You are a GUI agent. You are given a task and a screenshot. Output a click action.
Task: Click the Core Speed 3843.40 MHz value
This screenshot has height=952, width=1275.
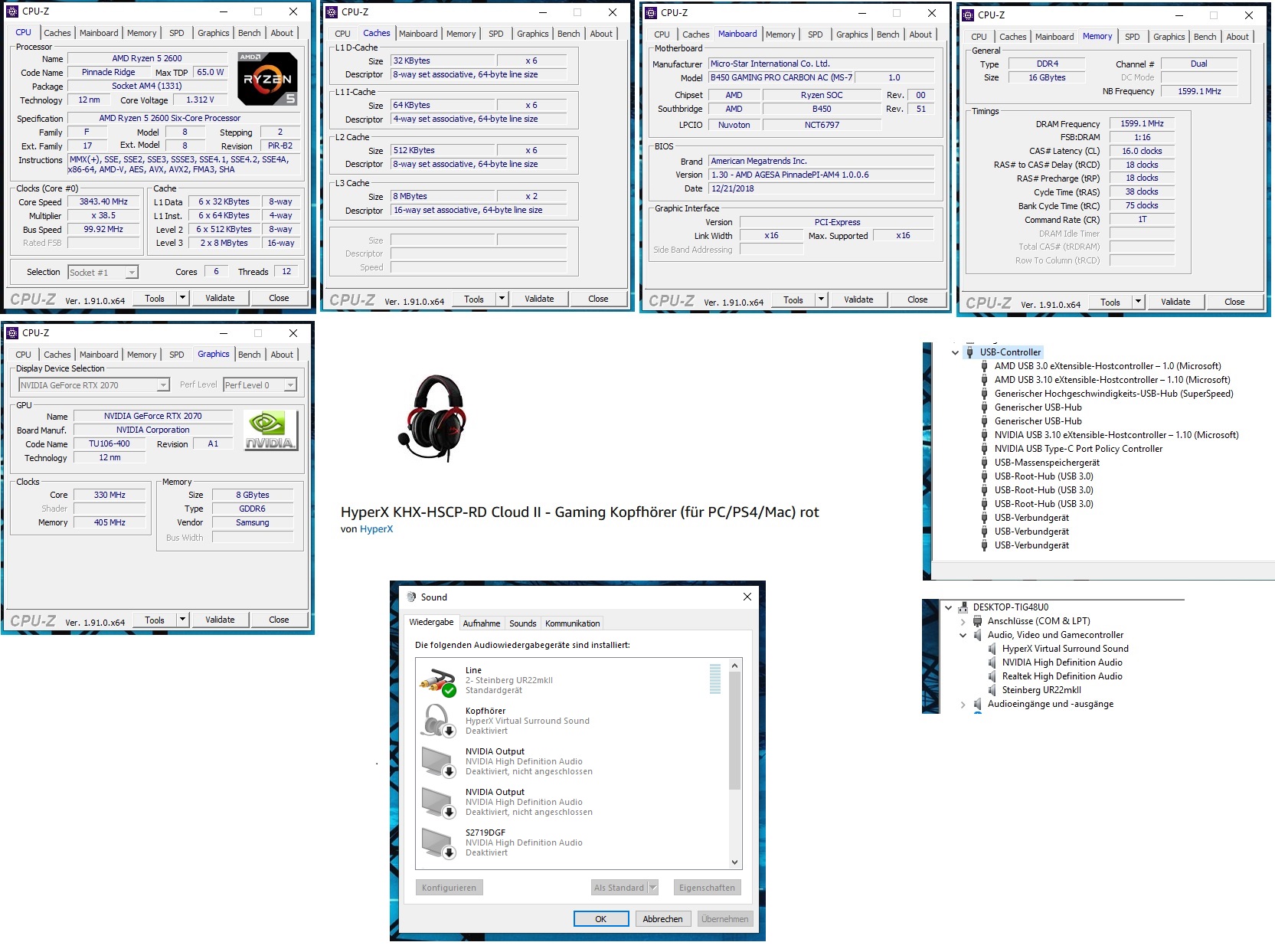click(x=103, y=201)
